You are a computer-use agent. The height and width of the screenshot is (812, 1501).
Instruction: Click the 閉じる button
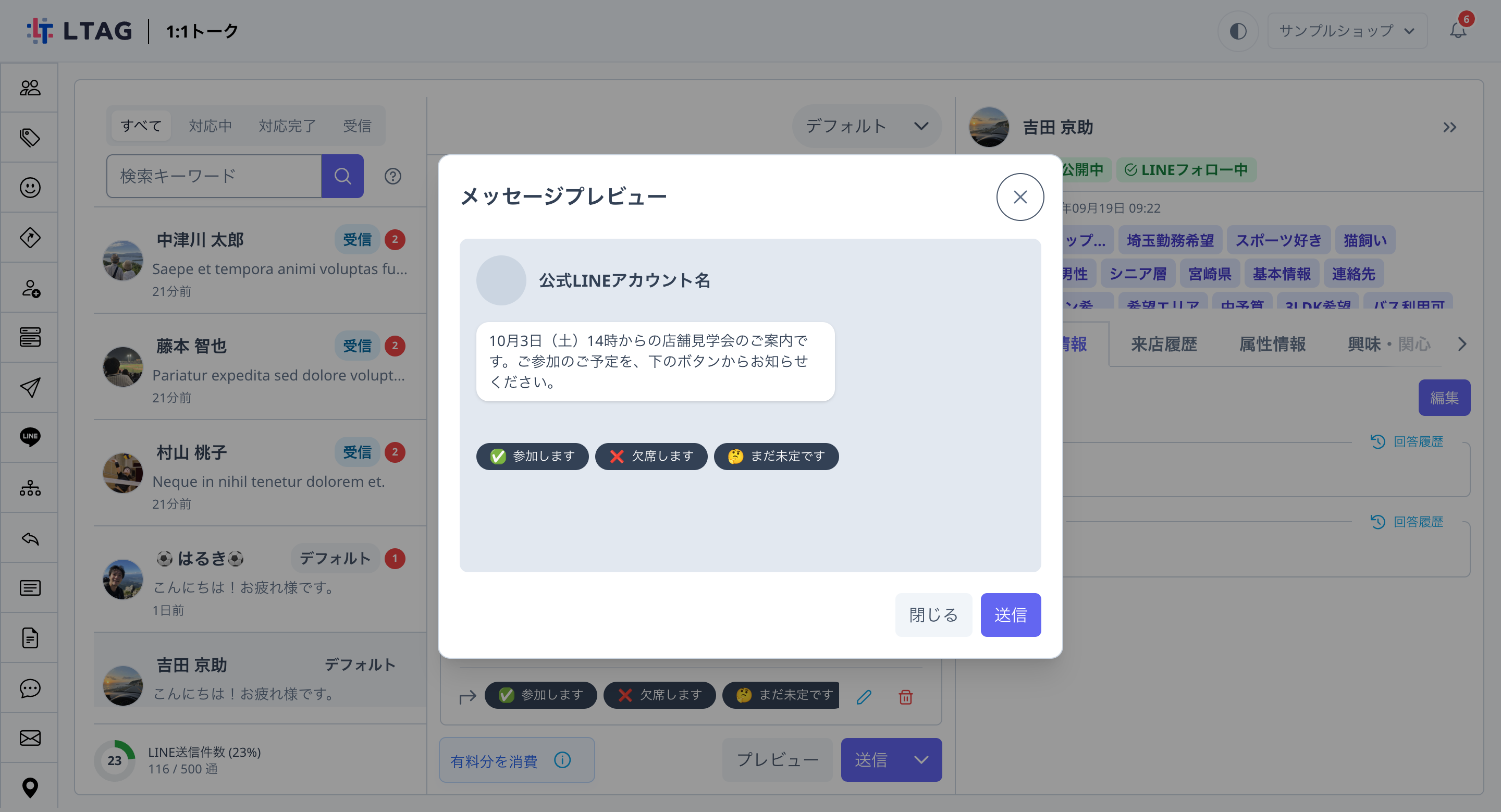(x=933, y=614)
